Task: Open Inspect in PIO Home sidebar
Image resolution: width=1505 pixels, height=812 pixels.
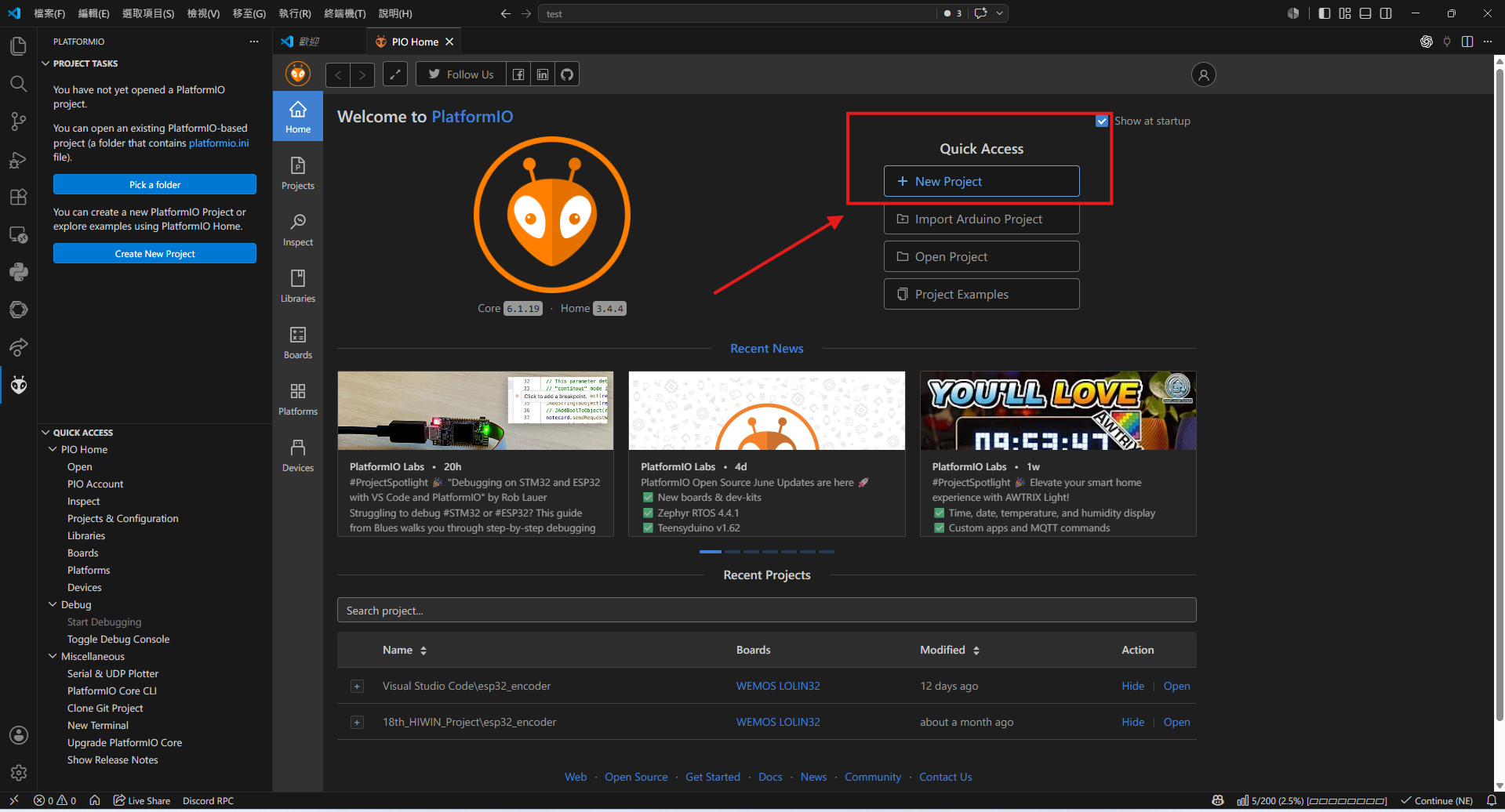Action: click(298, 229)
